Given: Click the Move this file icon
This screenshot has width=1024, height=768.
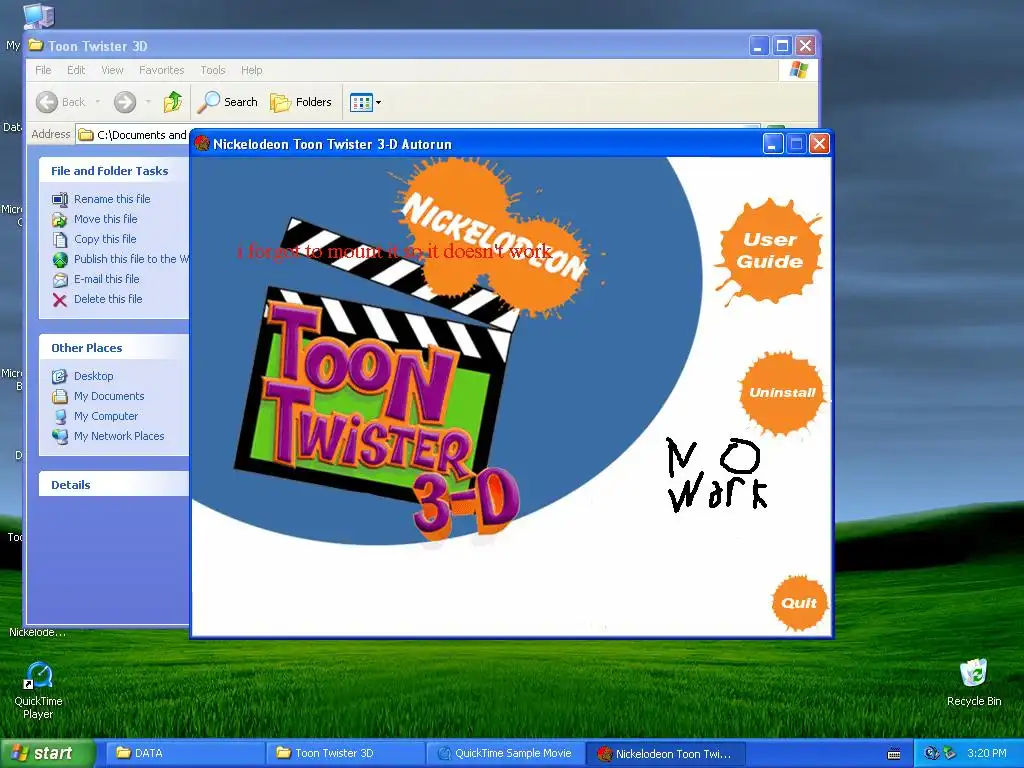Looking at the screenshot, I should tap(60, 219).
